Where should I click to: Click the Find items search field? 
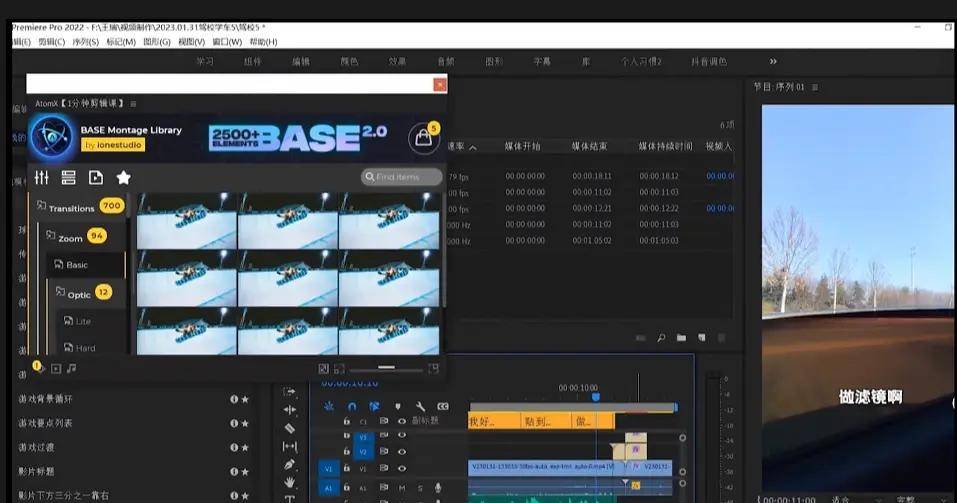(x=401, y=177)
